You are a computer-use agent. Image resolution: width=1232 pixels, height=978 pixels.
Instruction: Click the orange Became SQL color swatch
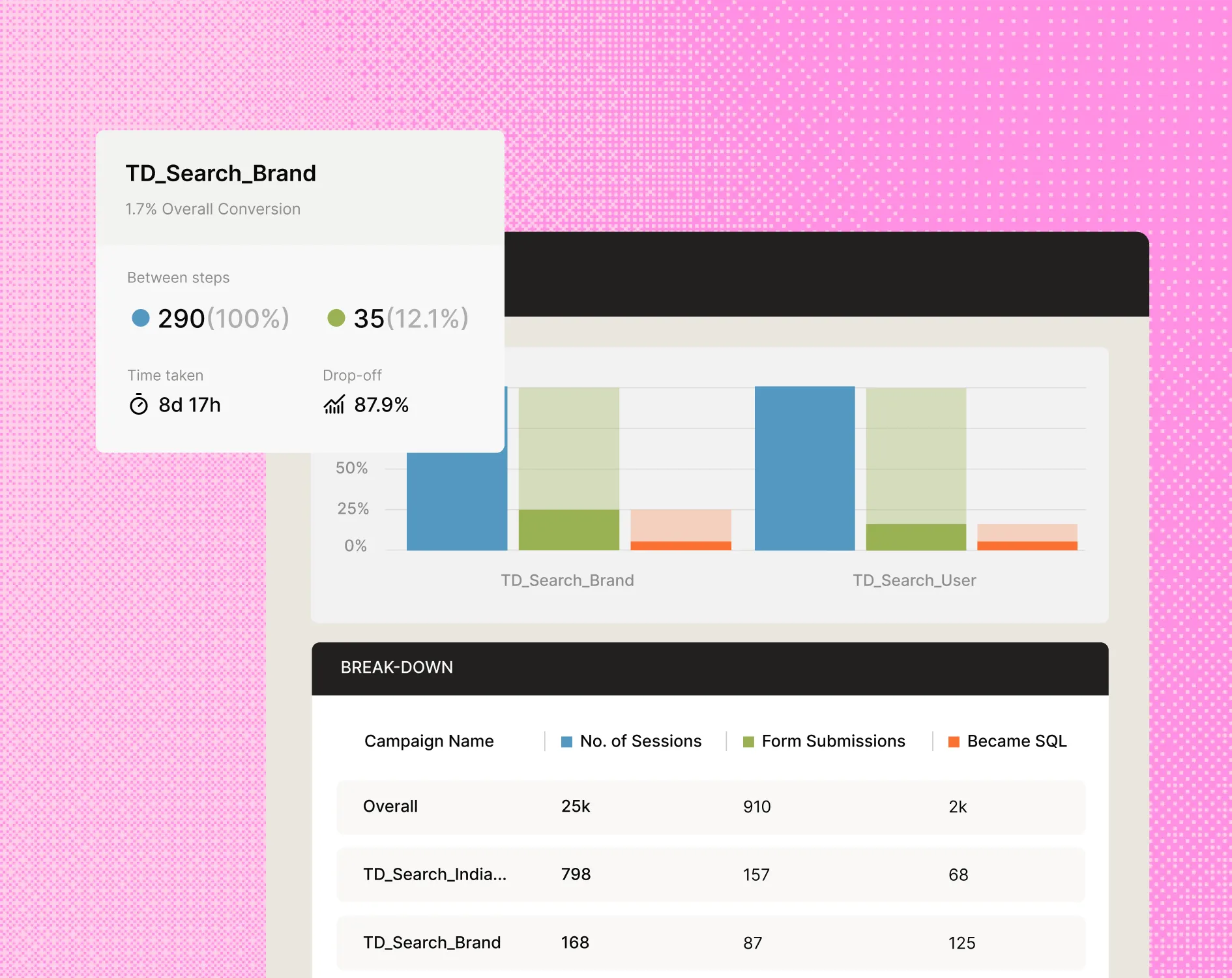click(953, 741)
